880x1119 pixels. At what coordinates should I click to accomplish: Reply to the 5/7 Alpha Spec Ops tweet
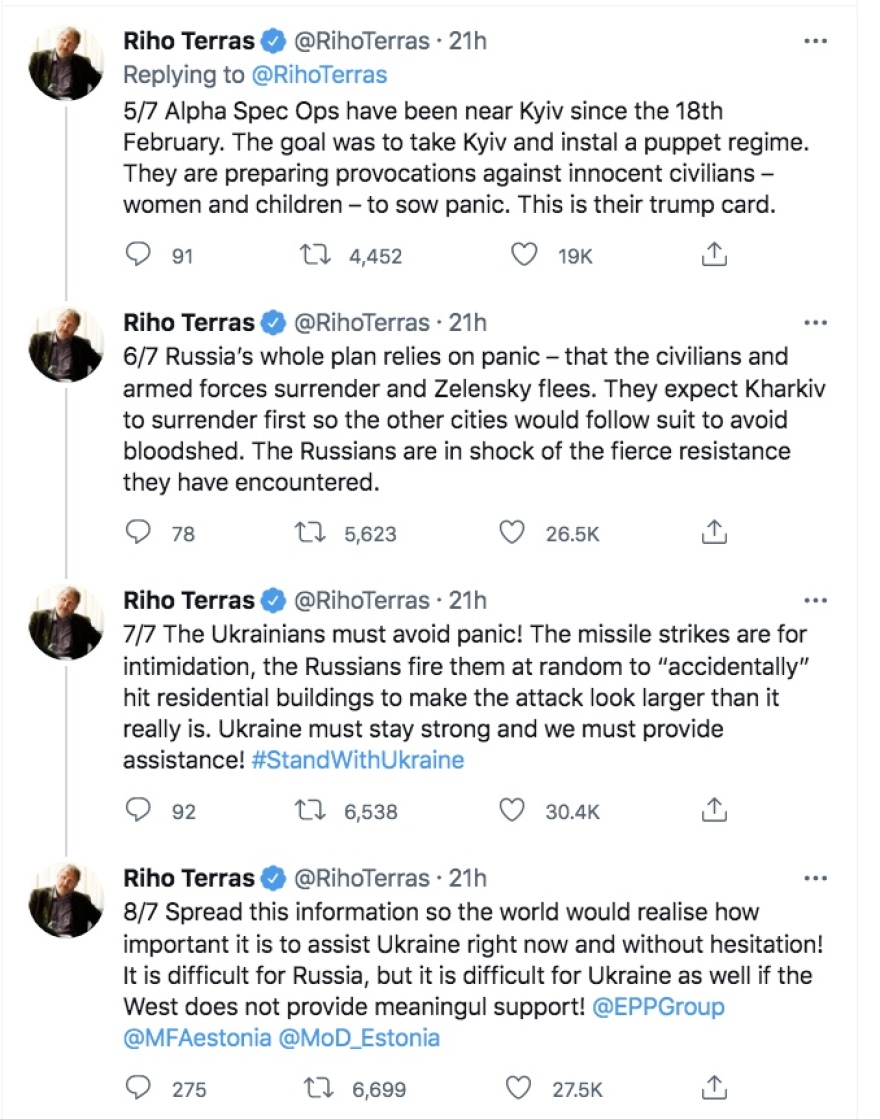coord(136,257)
